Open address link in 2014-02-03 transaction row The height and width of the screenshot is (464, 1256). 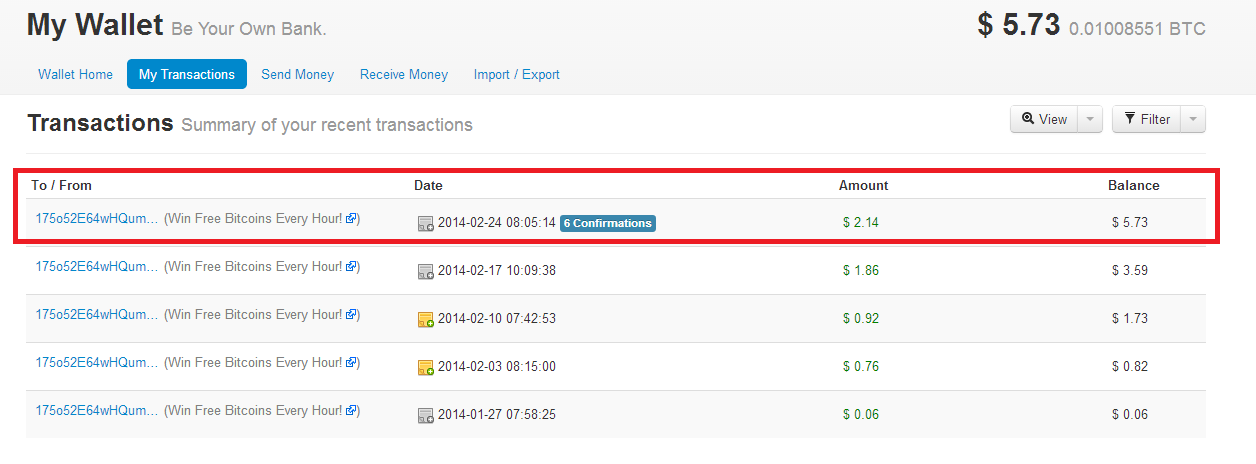97,363
